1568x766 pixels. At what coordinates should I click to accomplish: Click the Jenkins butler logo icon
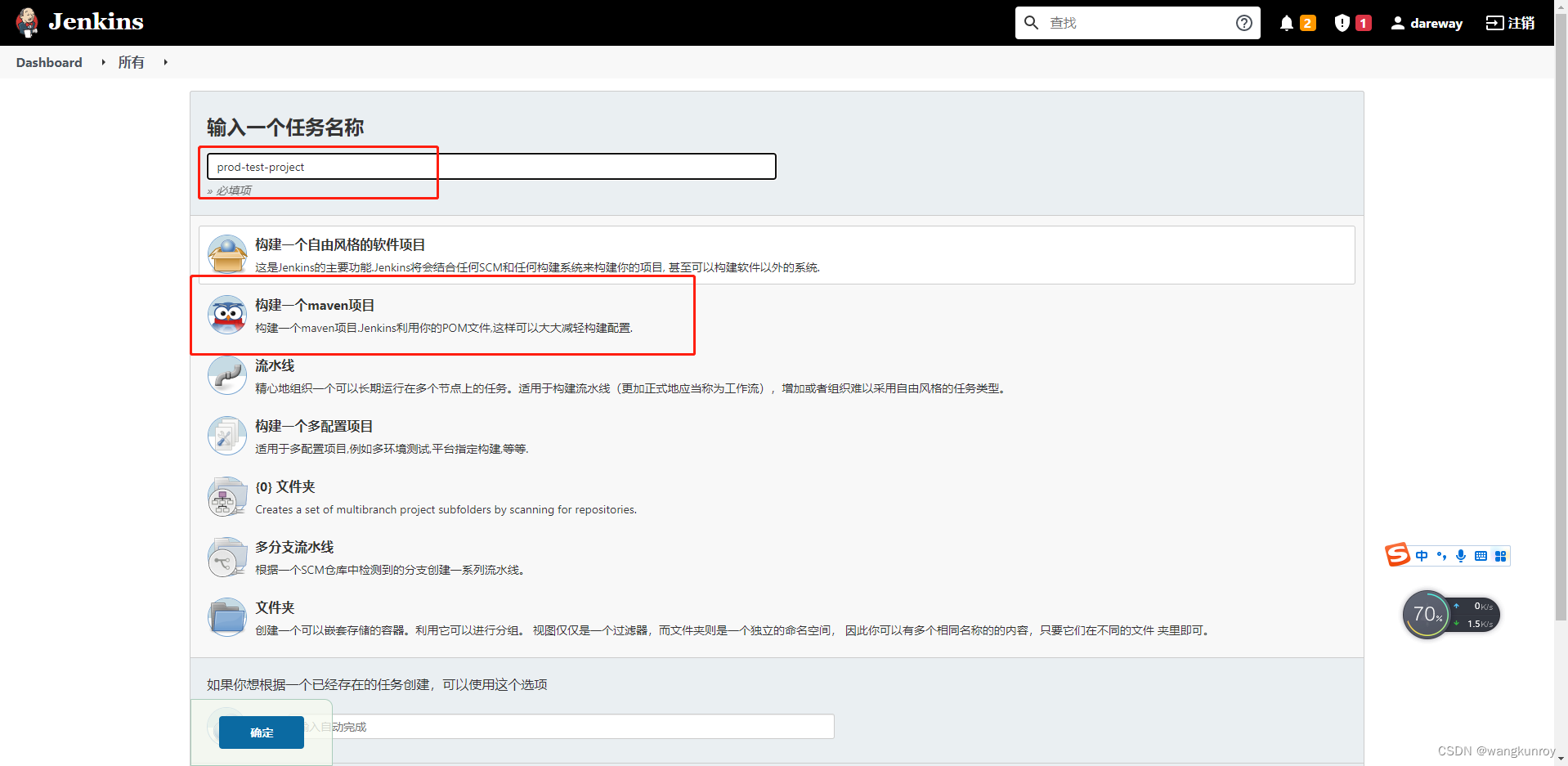tap(27, 23)
